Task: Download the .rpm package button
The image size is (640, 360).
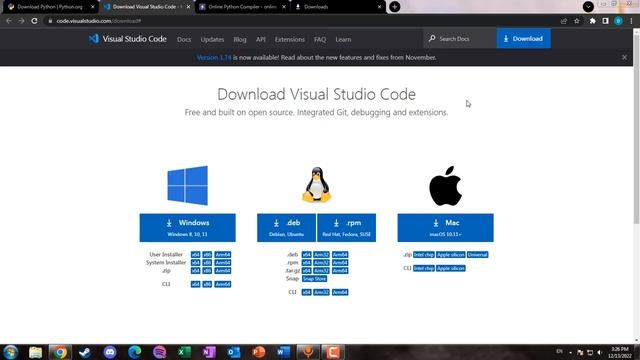Action: tap(346, 227)
